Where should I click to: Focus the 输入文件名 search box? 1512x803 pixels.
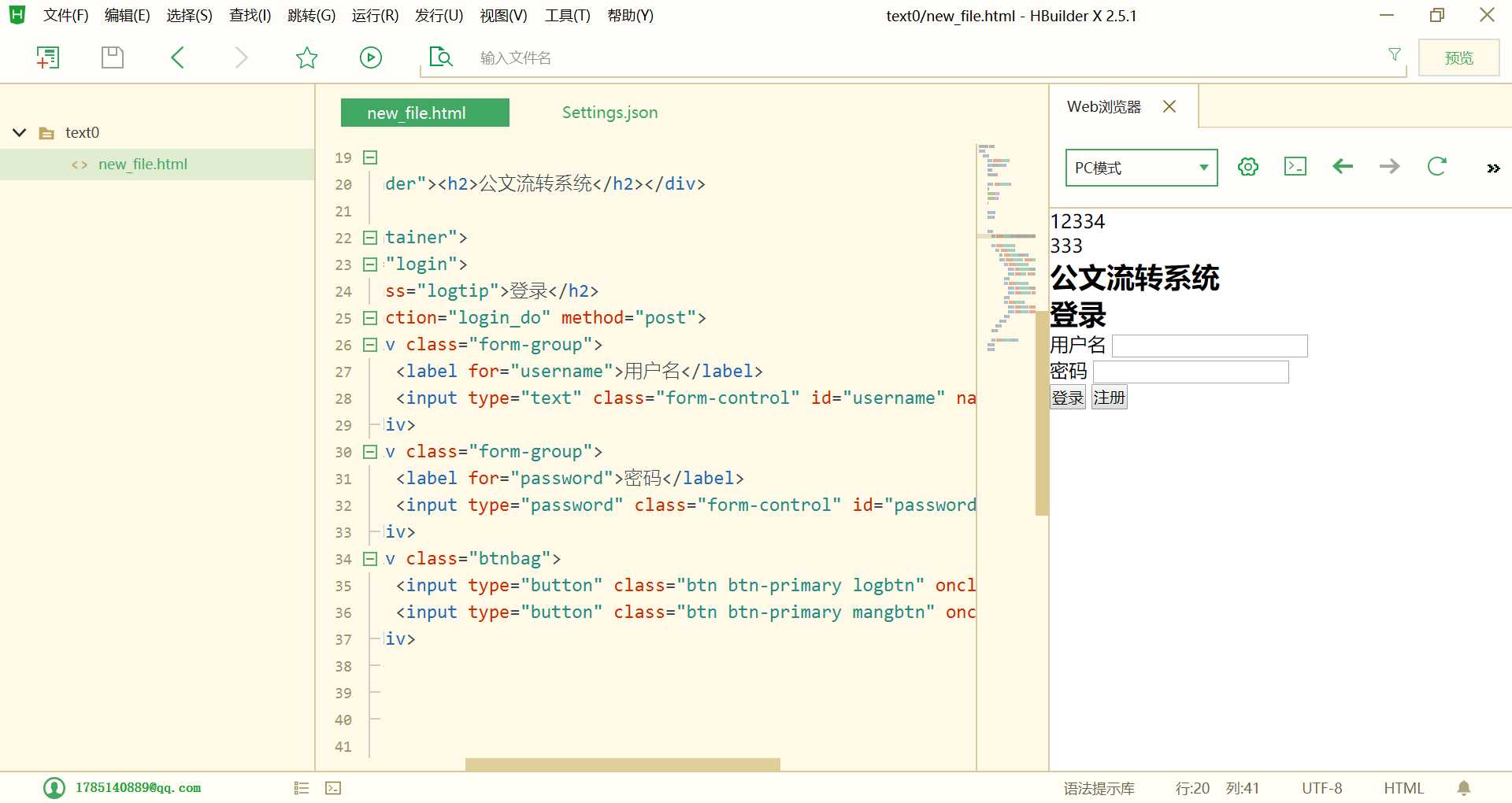(913, 57)
